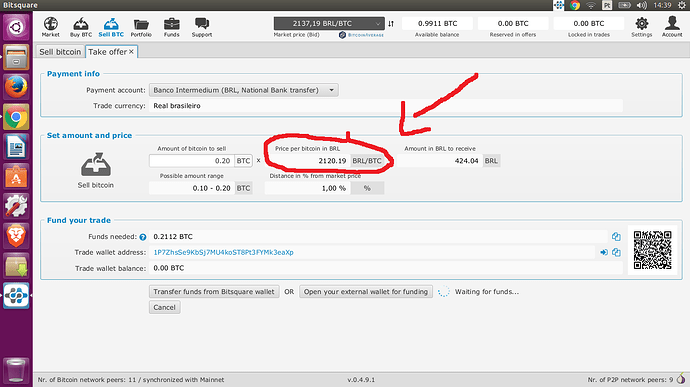Screen dimensions: 690x387
Task: Click the v.0.4.9.1 version label
Action: (x=361, y=380)
